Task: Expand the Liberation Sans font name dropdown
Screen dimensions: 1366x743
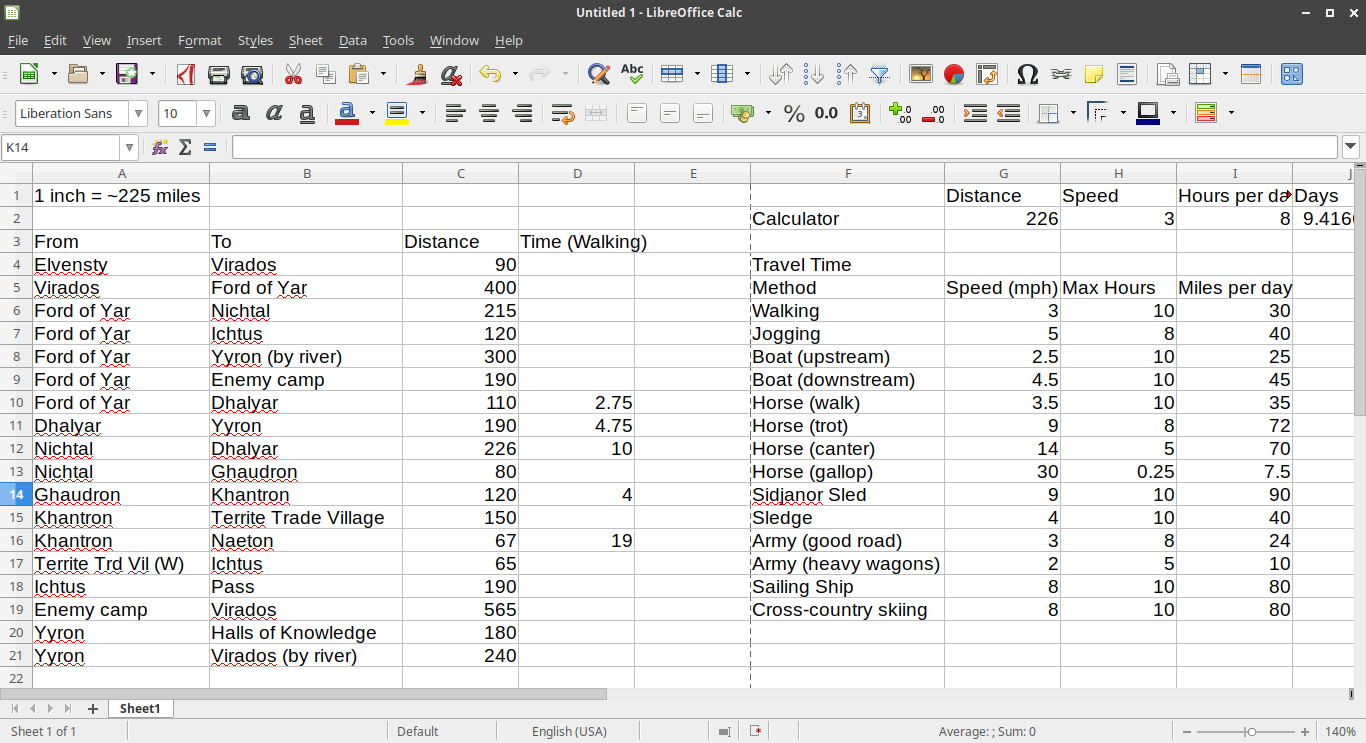Action: 138,113
